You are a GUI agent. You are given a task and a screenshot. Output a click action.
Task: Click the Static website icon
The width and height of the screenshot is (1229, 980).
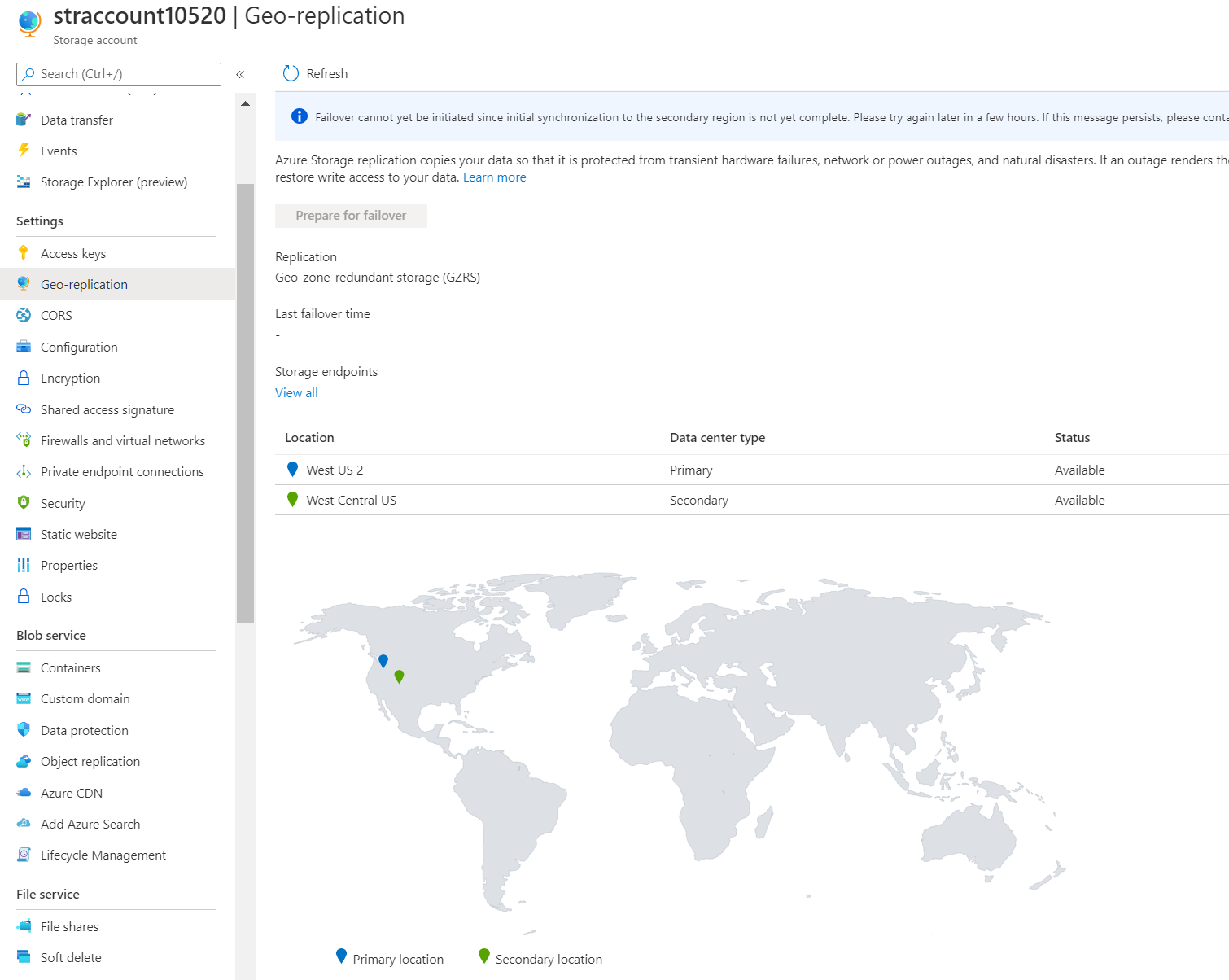click(24, 534)
